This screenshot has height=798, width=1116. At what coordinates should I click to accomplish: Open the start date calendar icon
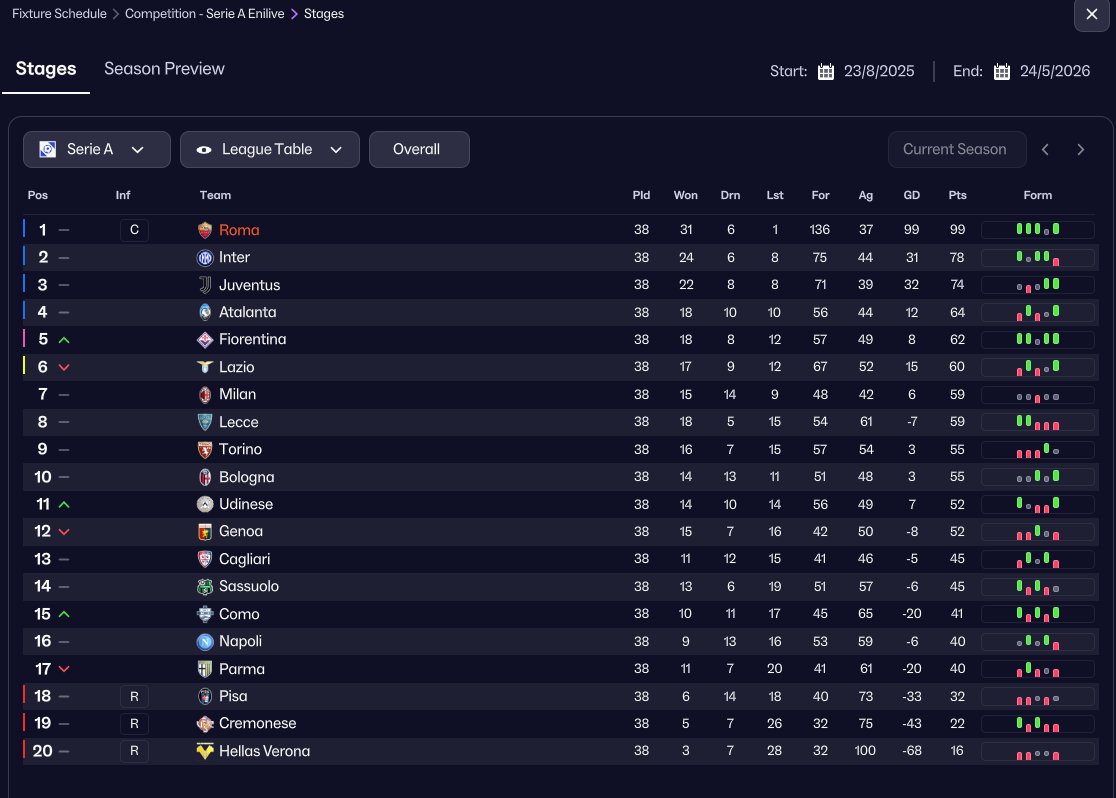[x=826, y=72]
